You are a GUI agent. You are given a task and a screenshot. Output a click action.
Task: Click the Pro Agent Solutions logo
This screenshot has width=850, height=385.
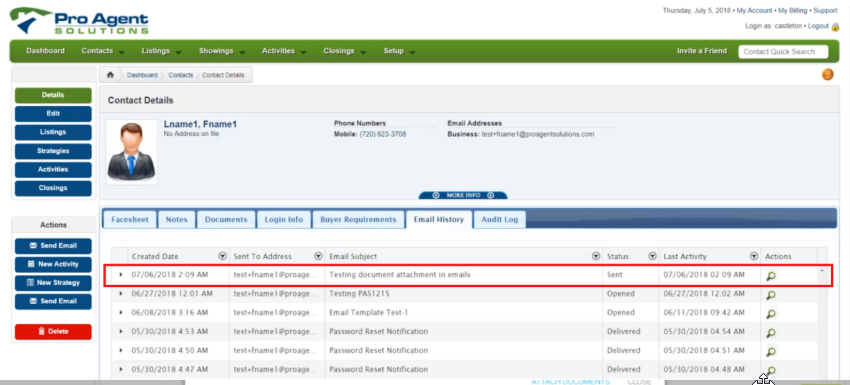[x=79, y=21]
